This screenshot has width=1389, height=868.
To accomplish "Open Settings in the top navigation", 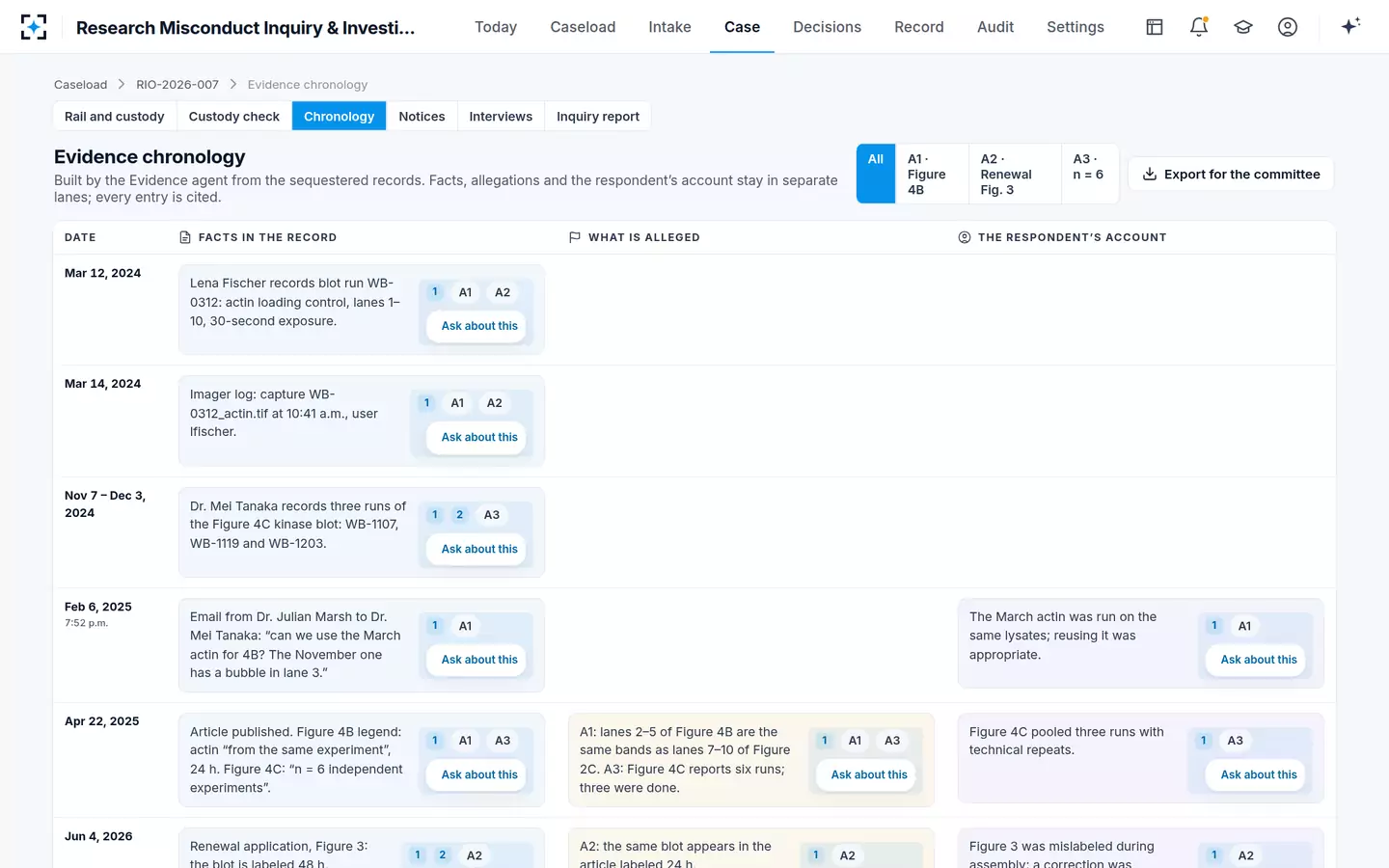I will 1076,27.
